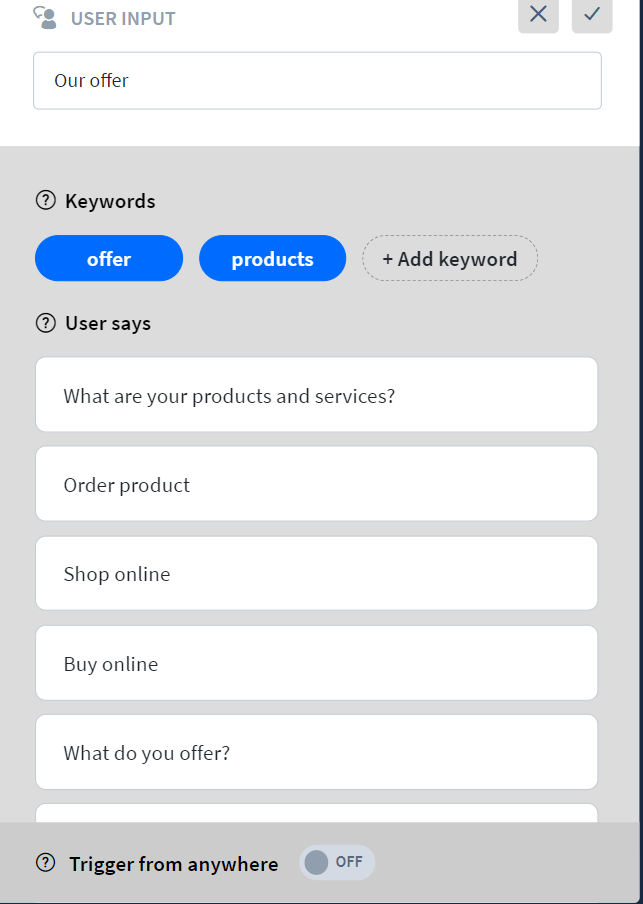Image resolution: width=643 pixels, height=904 pixels.
Task: Discard changes with the X icon
Action: (538, 16)
